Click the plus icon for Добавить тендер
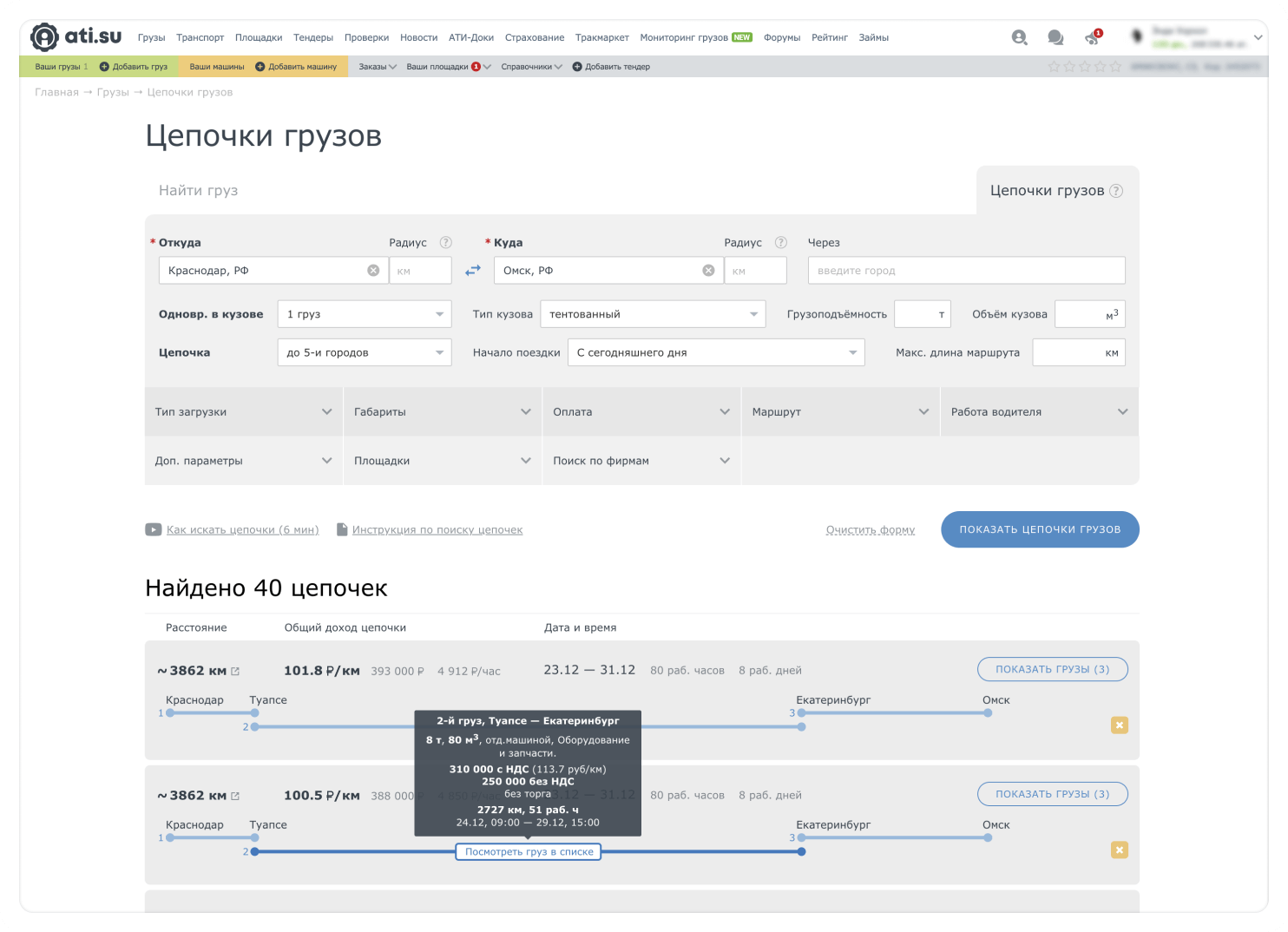 [576, 67]
